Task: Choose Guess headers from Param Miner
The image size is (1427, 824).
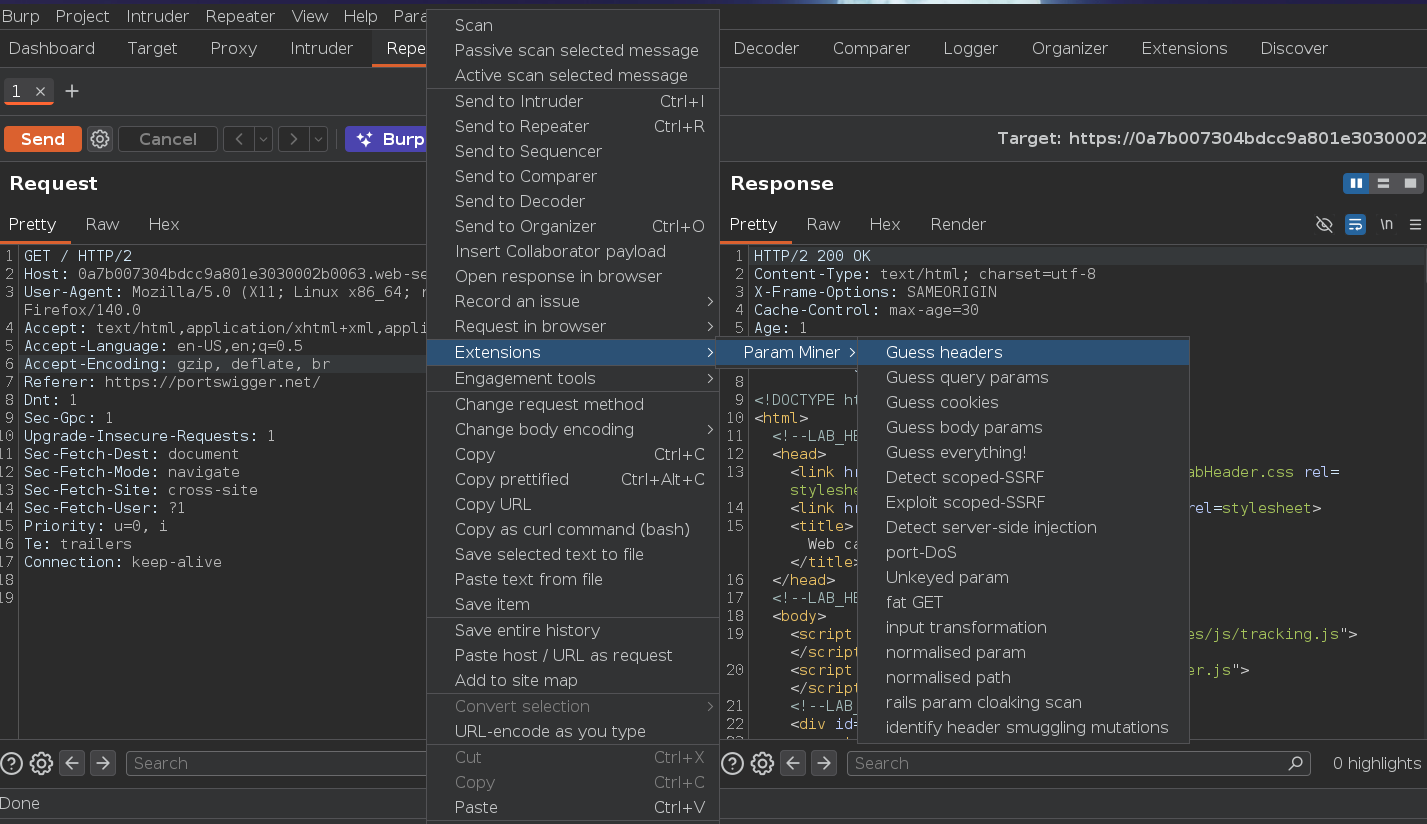Action: (1024, 352)
